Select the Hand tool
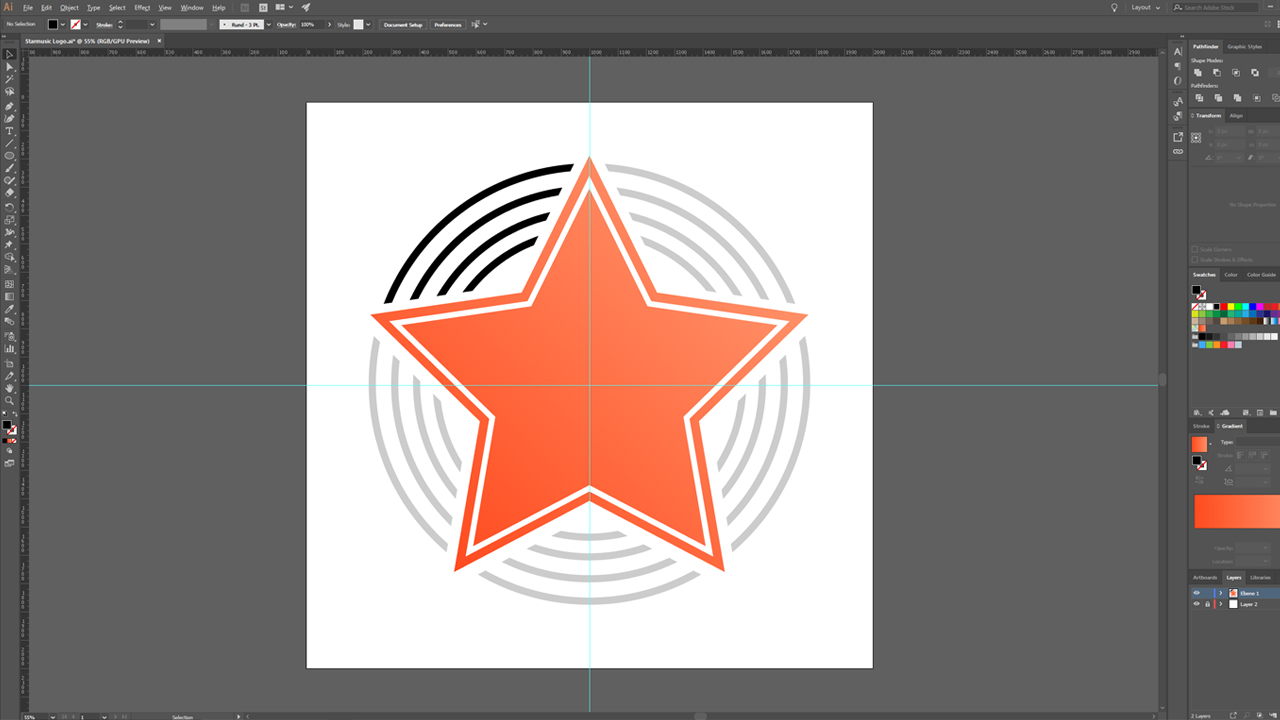This screenshot has height=720, width=1280. (x=9, y=387)
